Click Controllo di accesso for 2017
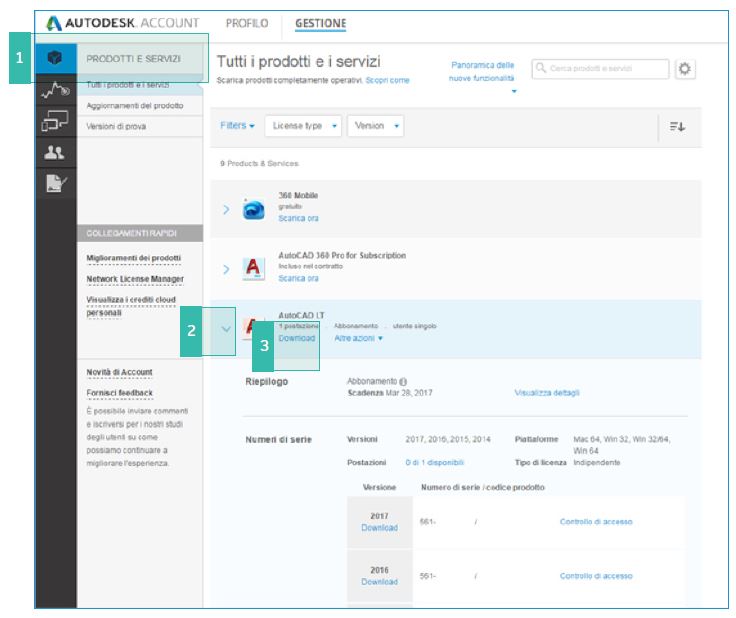736x618 pixels. 596,521
